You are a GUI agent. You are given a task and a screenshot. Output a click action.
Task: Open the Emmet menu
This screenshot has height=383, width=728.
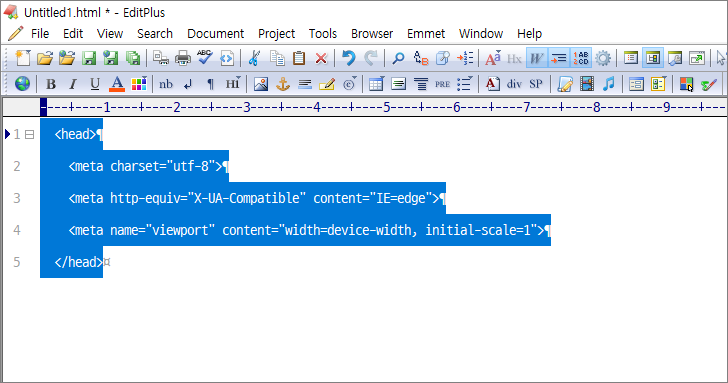pos(426,34)
